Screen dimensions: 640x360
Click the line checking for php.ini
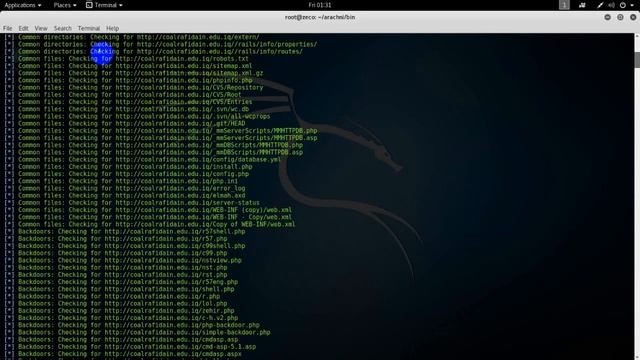point(121,181)
